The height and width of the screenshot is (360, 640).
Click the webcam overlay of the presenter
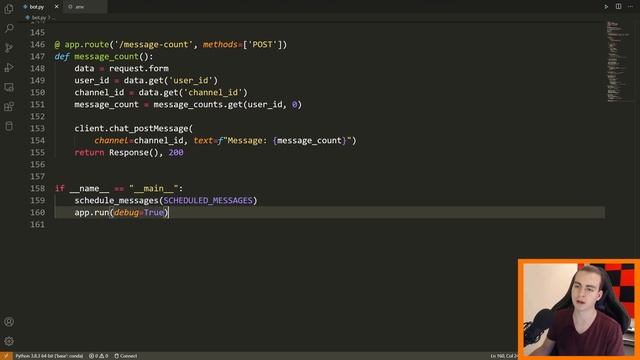tap(579, 309)
